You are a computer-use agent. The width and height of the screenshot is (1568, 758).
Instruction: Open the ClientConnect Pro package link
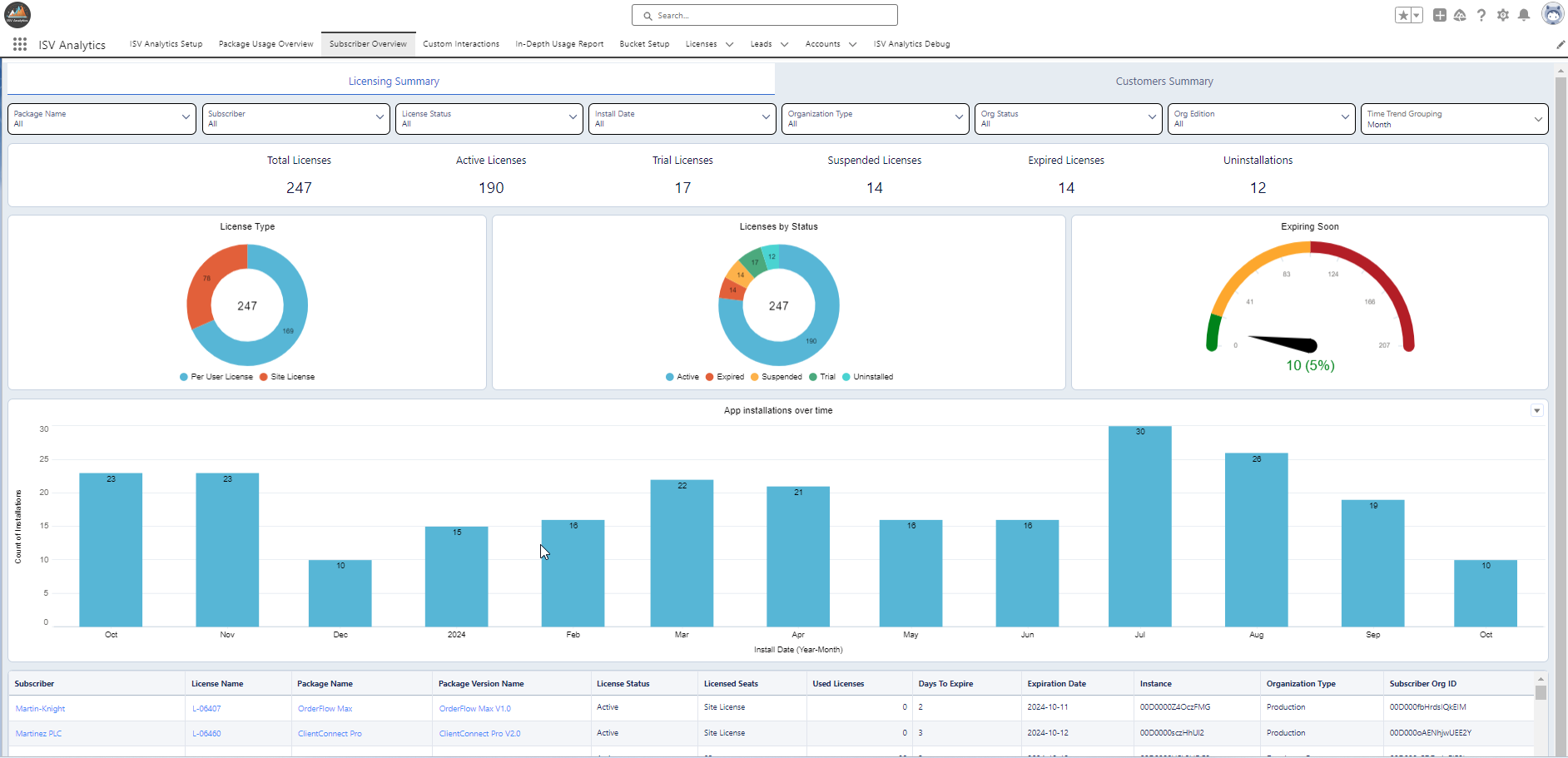click(x=330, y=734)
